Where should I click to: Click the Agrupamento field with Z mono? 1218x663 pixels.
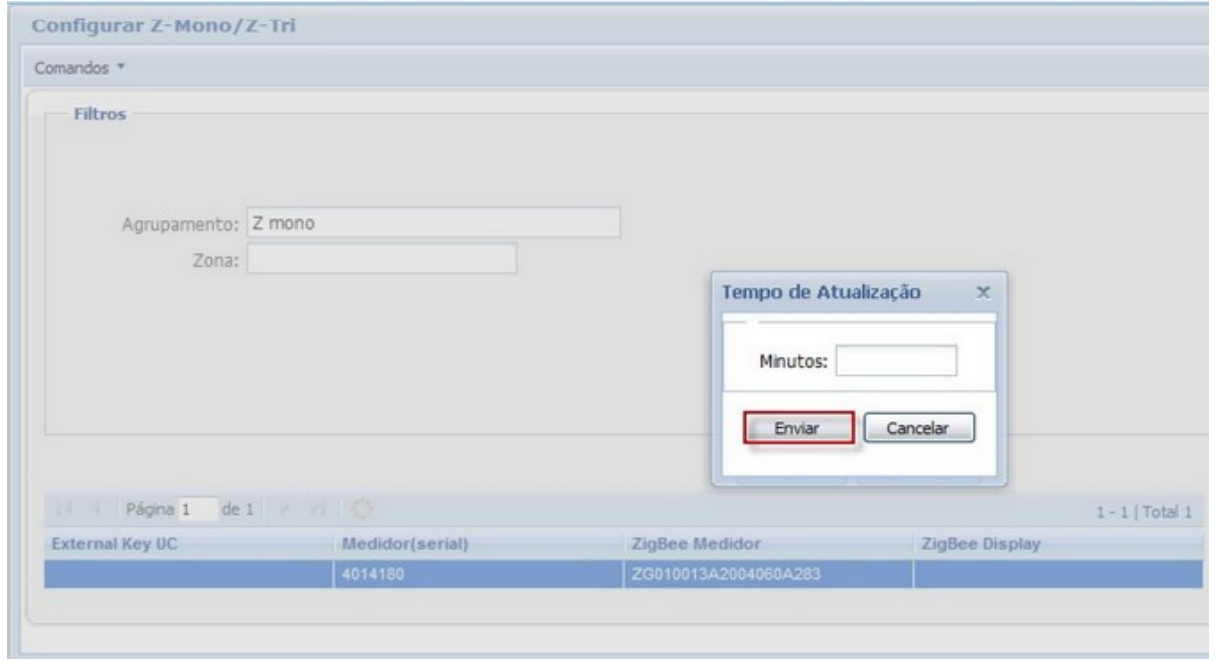click(432, 222)
